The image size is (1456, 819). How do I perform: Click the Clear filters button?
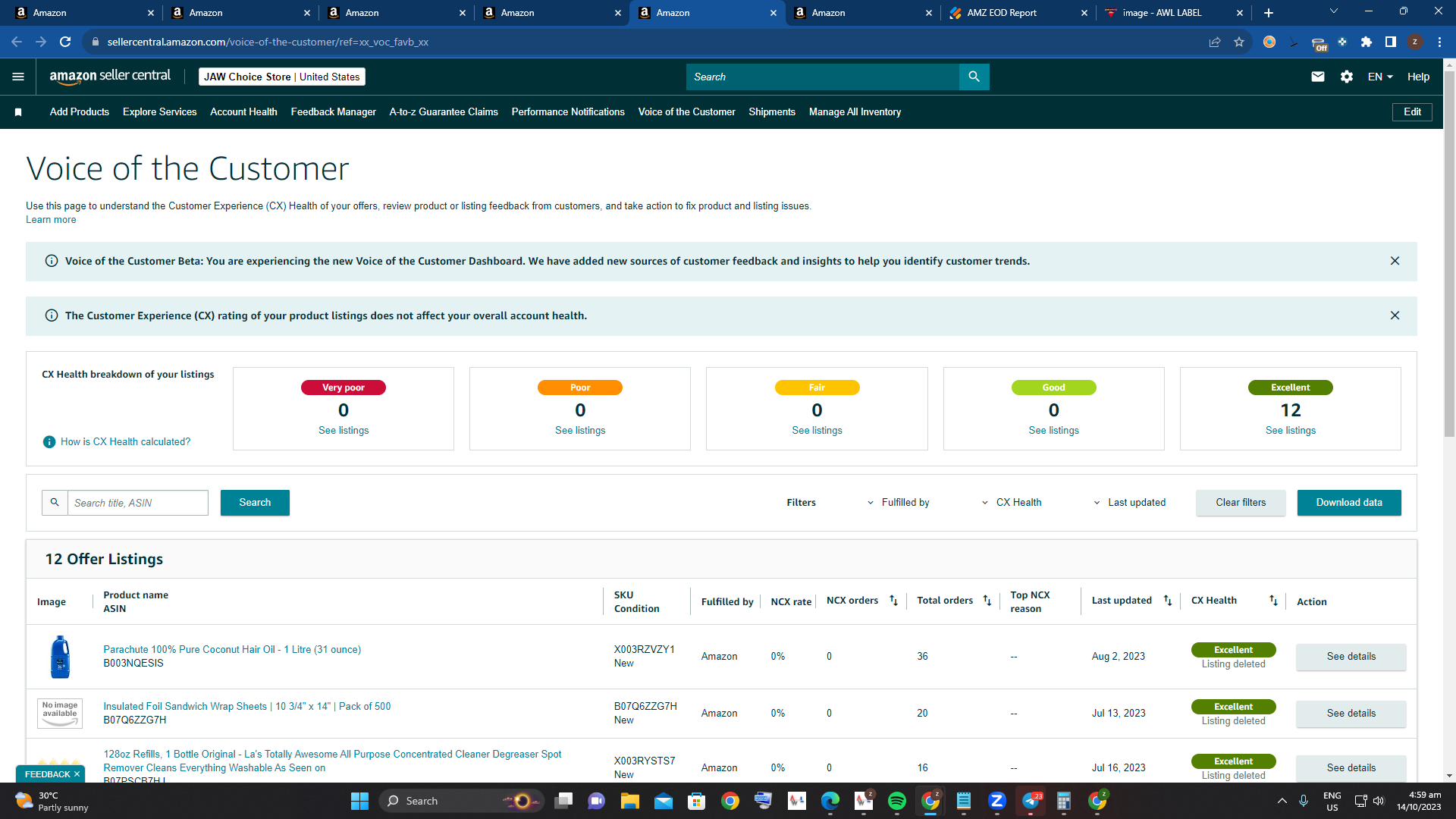(x=1241, y=503)
